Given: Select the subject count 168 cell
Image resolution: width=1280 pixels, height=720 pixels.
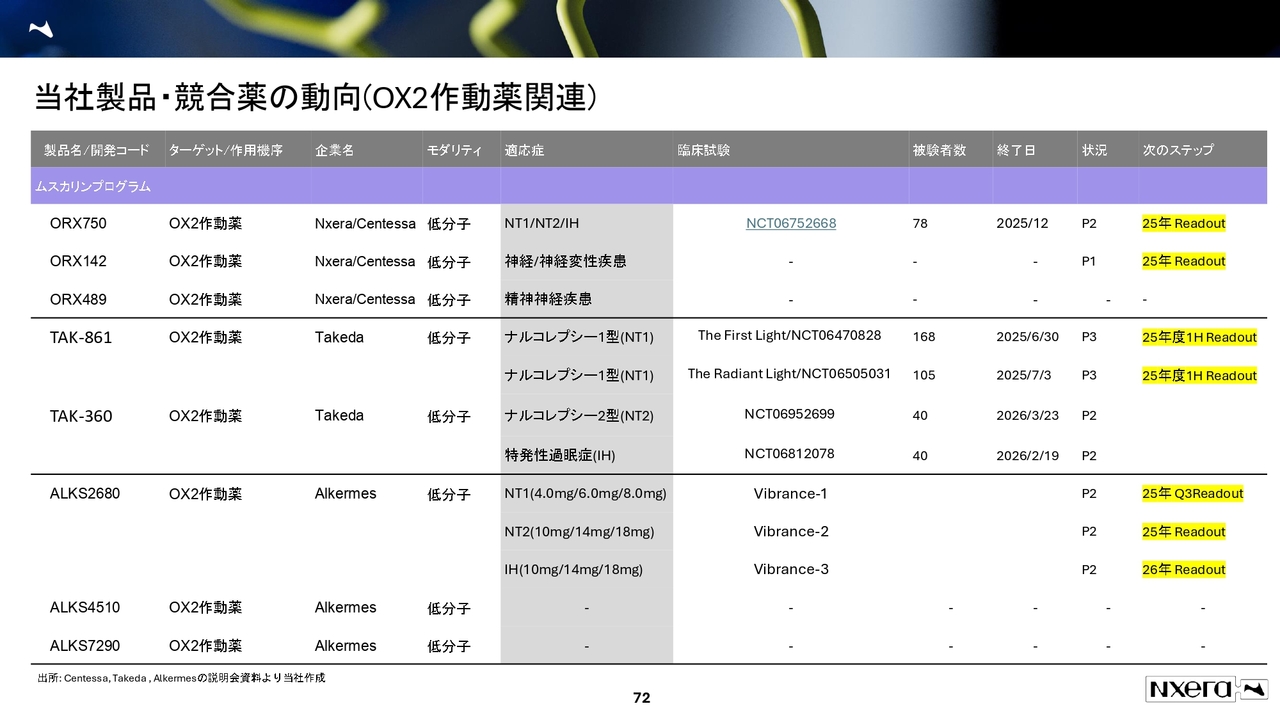Looking at the screenshot, I should coord(924,338).
